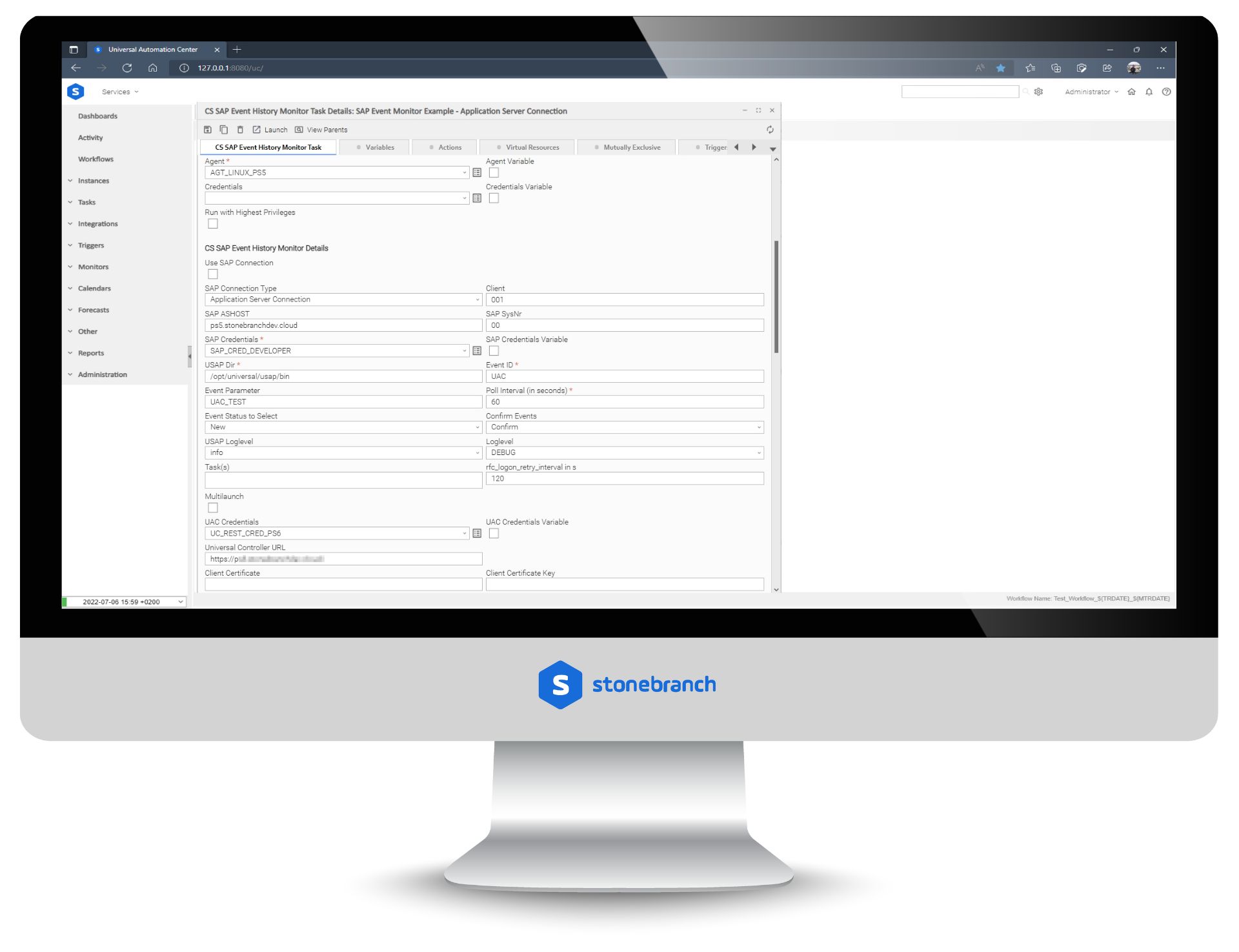Viewport: 1239px width, 952px height.
Task: Click the browse icon next to SAP Credentials
Action: pos(477,351)
